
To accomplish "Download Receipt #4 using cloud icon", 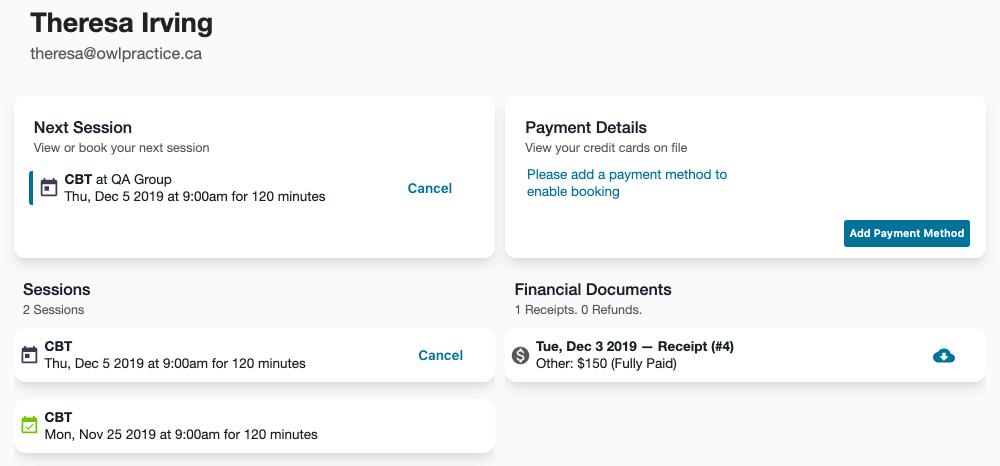I will point(943,355).
